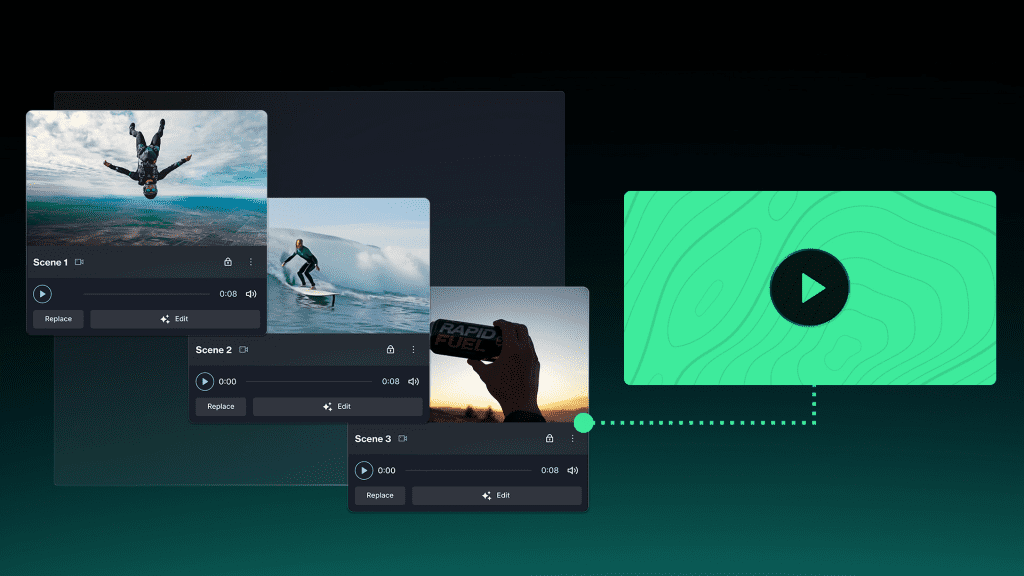Click the green connector dot on Scene 3
This screenshot has height=576, width=1024.
tap(584, 423)
